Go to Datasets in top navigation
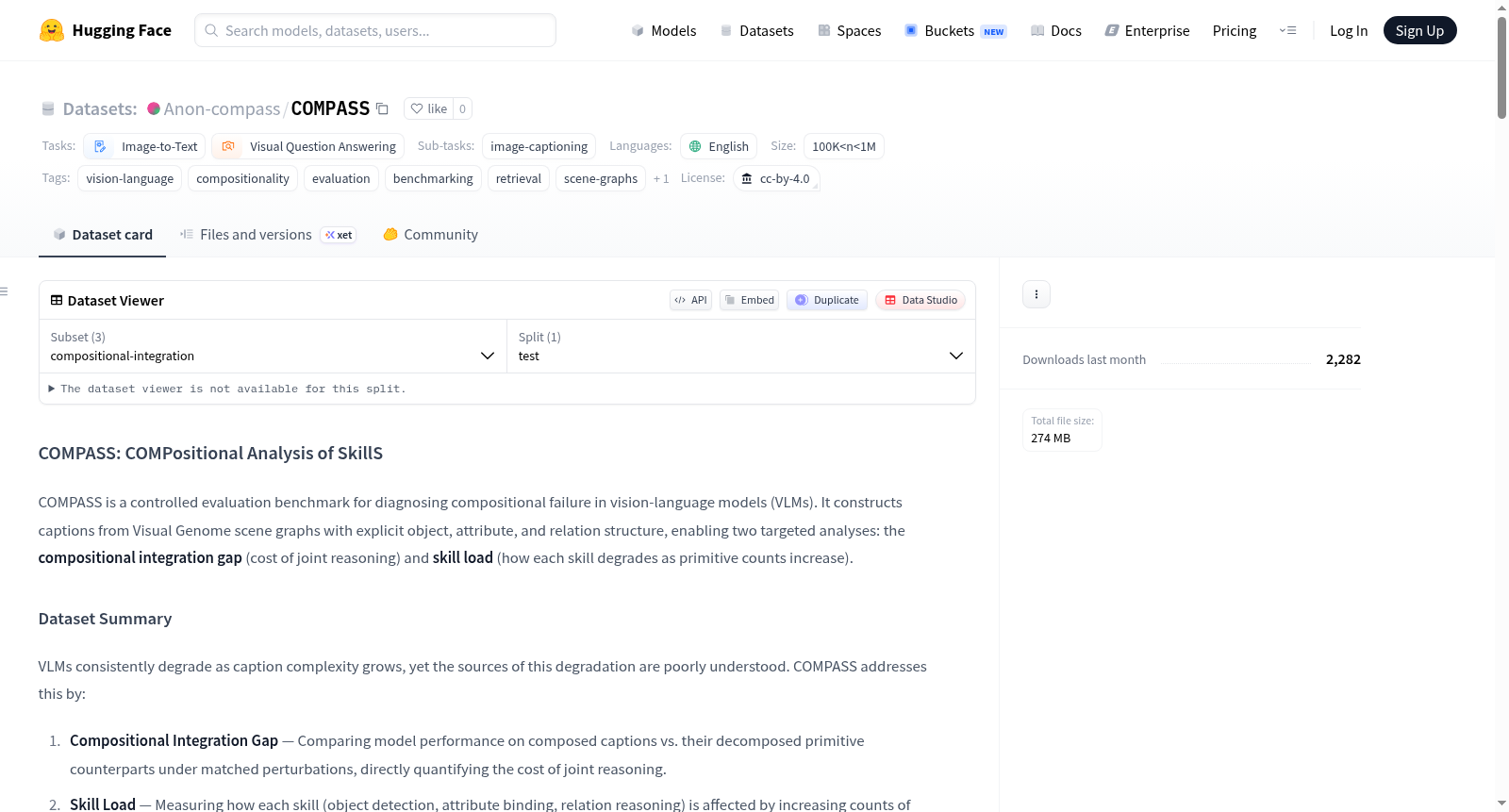Image resolution: width=1509 pixels, height=812 pixels. 756,30
